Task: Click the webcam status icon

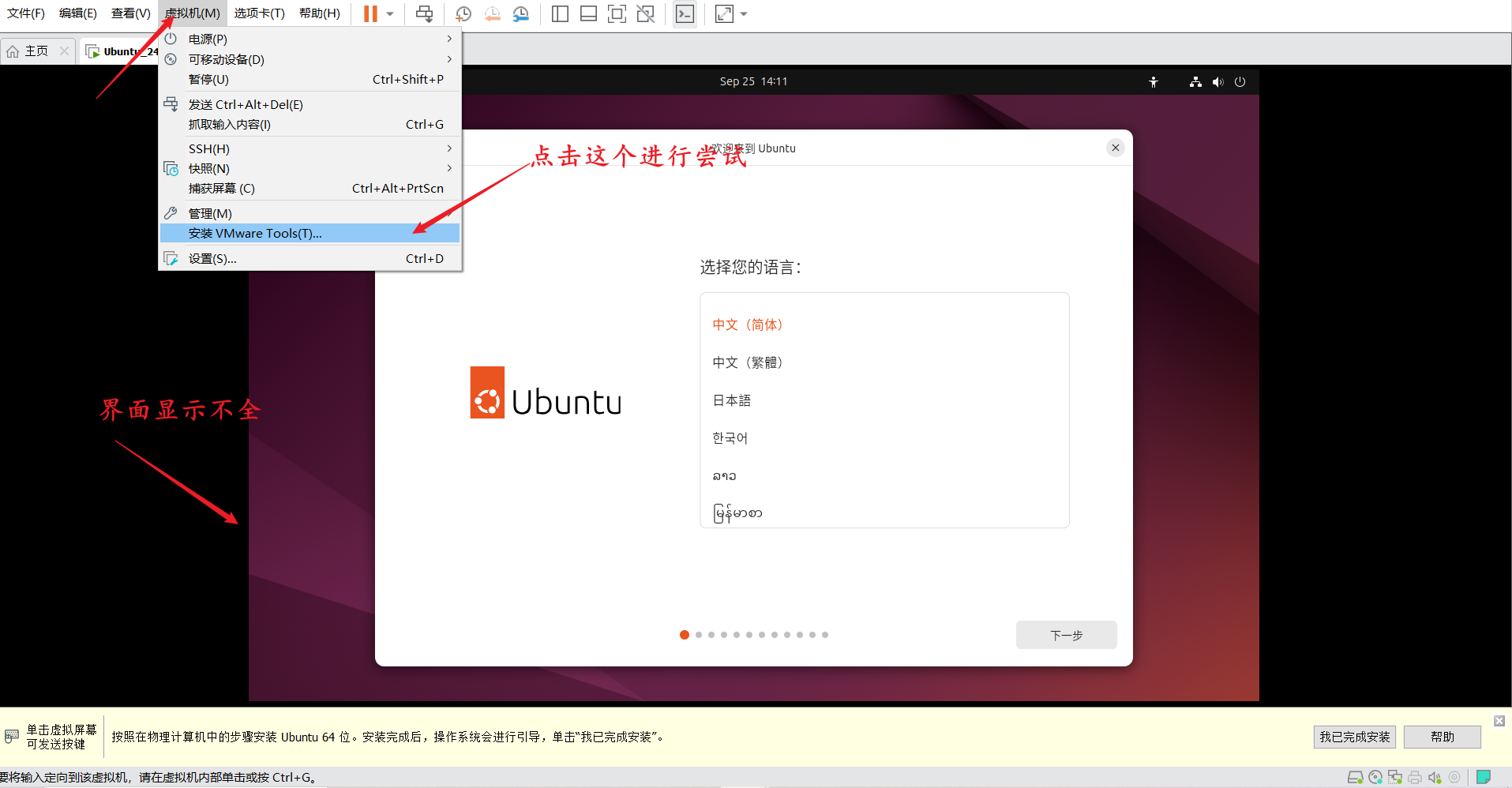Action: [1454, 777]
